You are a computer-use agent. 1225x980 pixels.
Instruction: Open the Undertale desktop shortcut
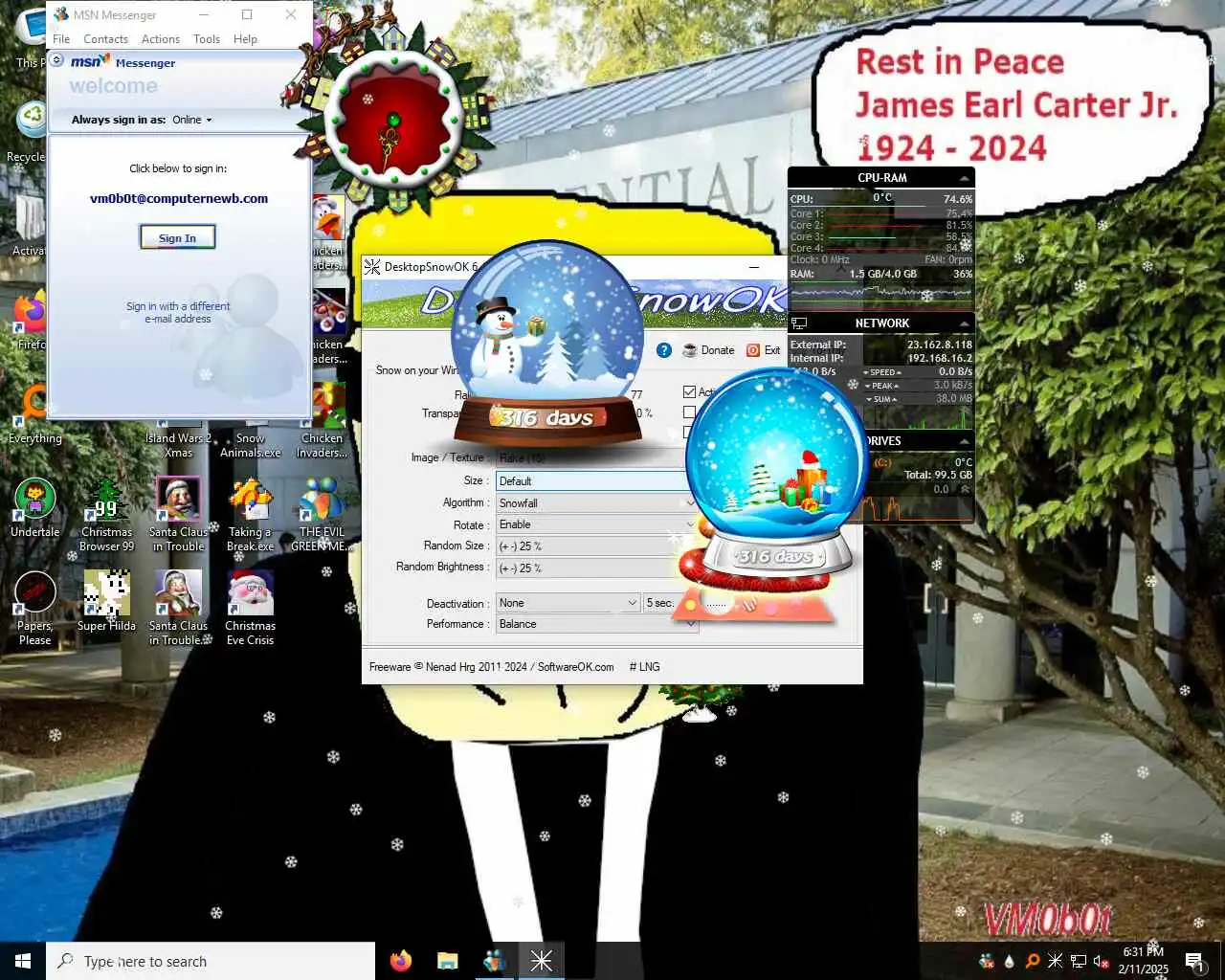34,507
